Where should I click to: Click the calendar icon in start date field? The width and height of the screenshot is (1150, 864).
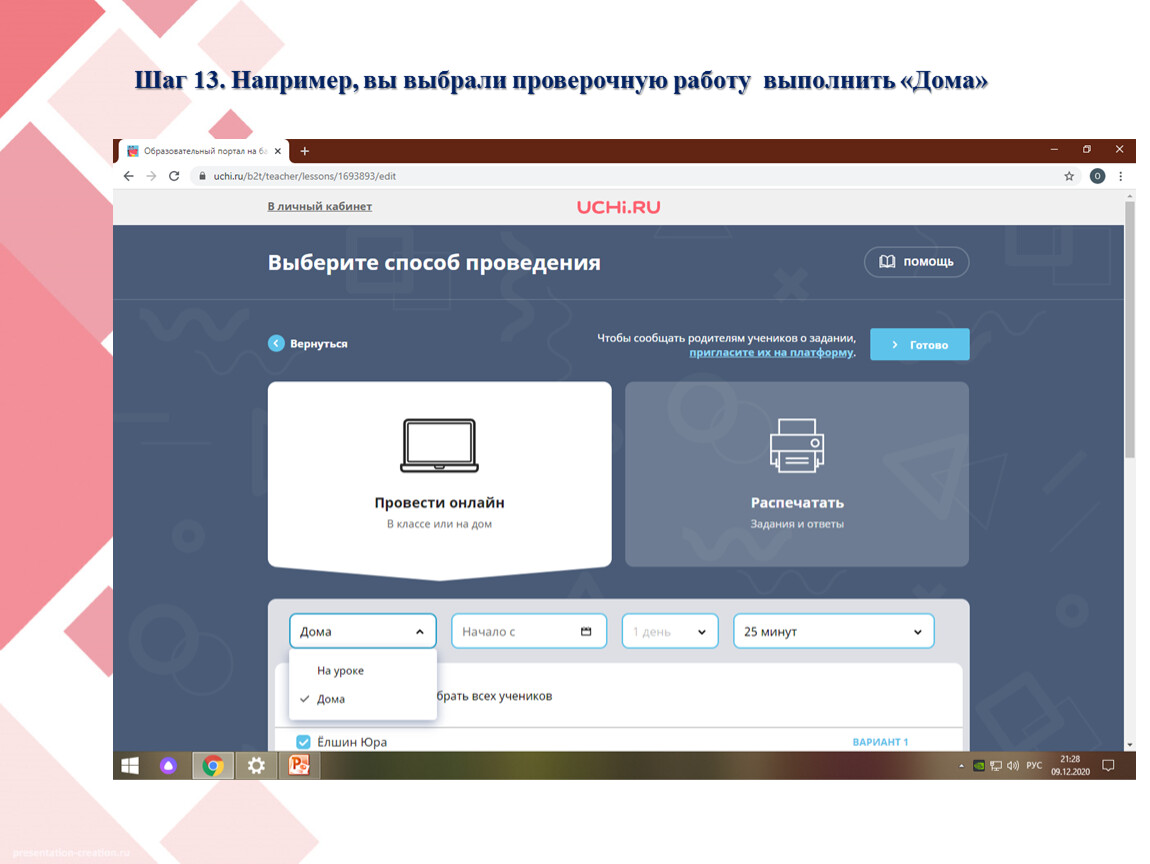coord(587,632)
